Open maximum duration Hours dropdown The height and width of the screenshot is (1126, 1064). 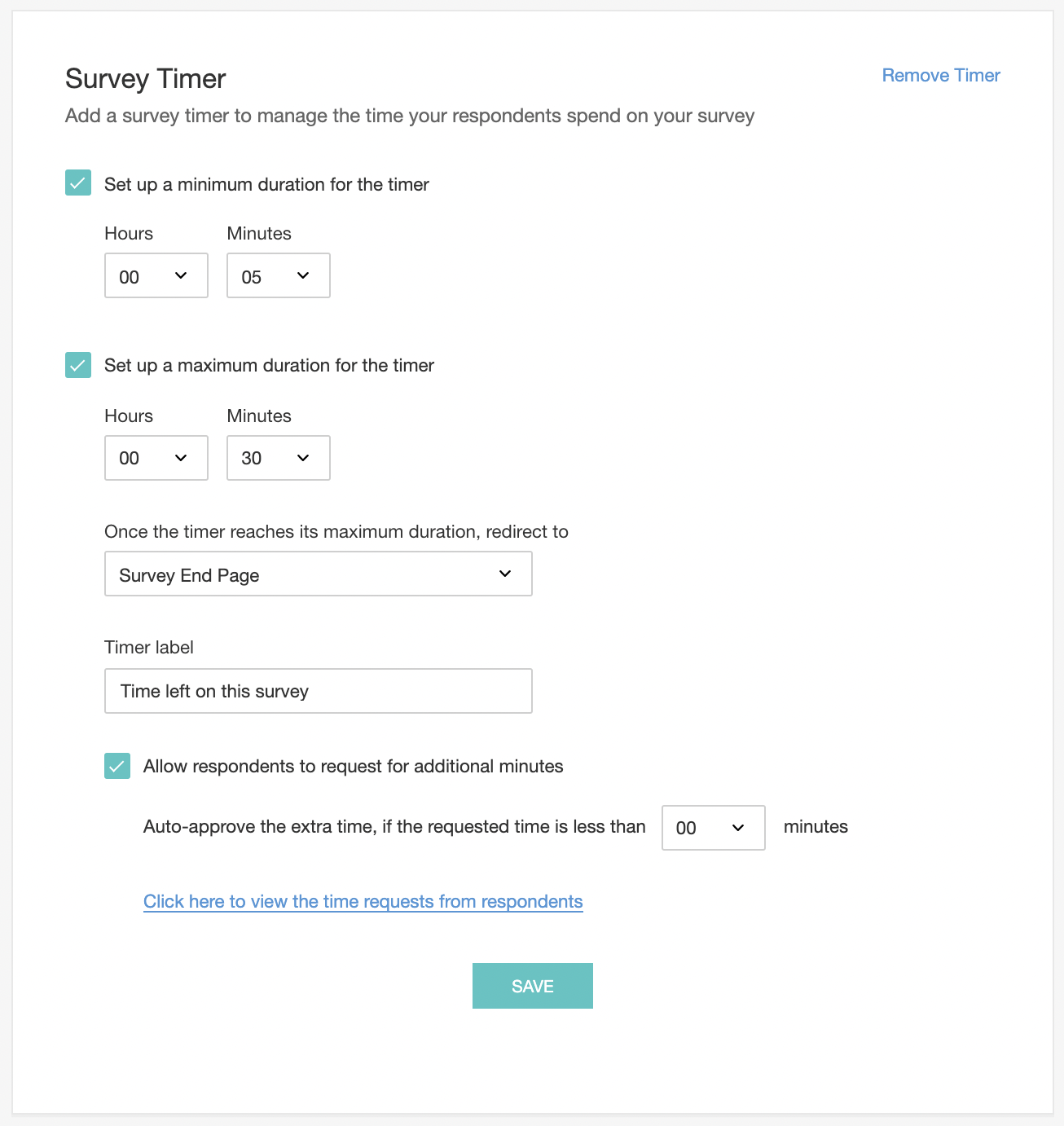pyautogui.click(x=156, y=458)
